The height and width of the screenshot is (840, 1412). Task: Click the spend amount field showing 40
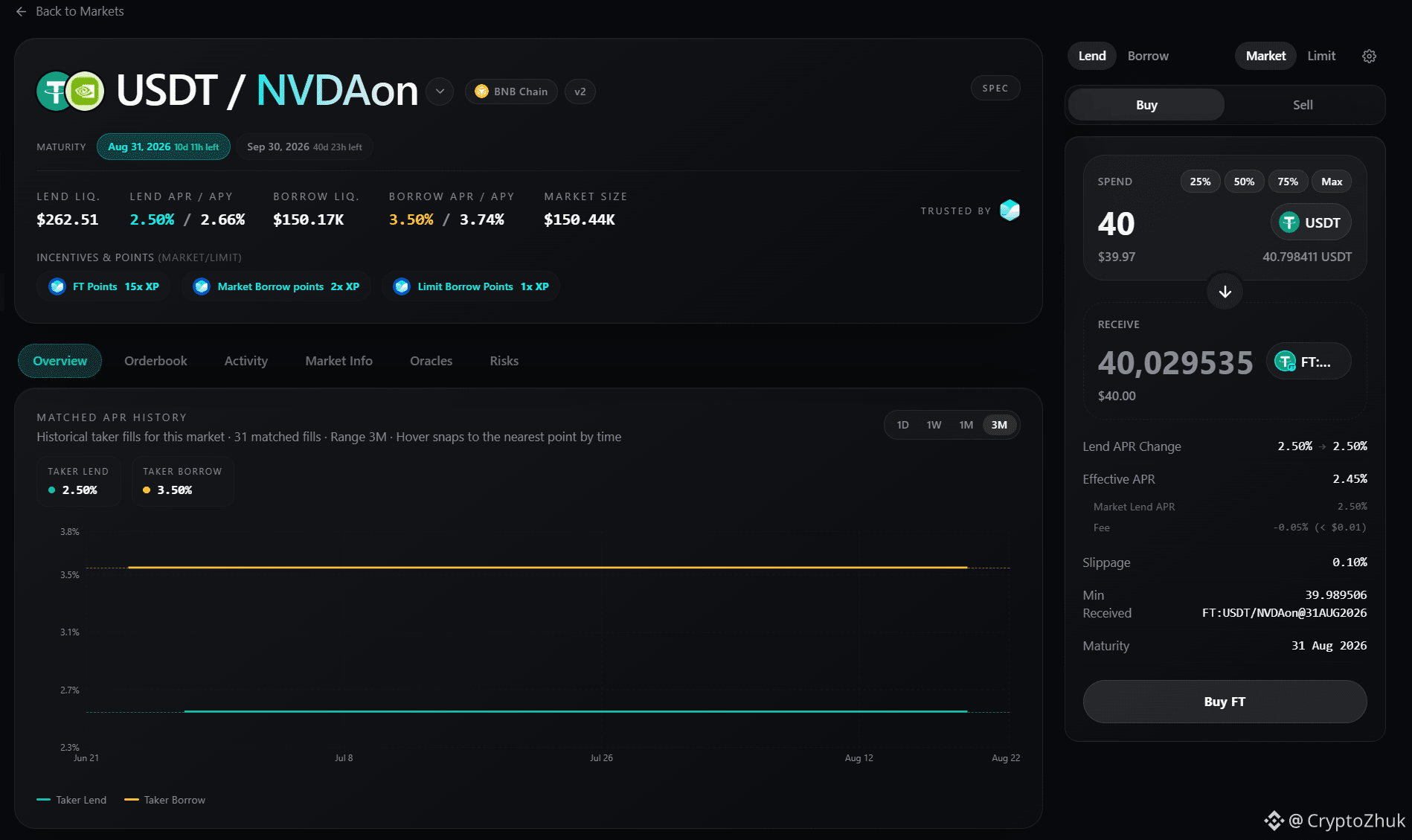point(1116,224)
